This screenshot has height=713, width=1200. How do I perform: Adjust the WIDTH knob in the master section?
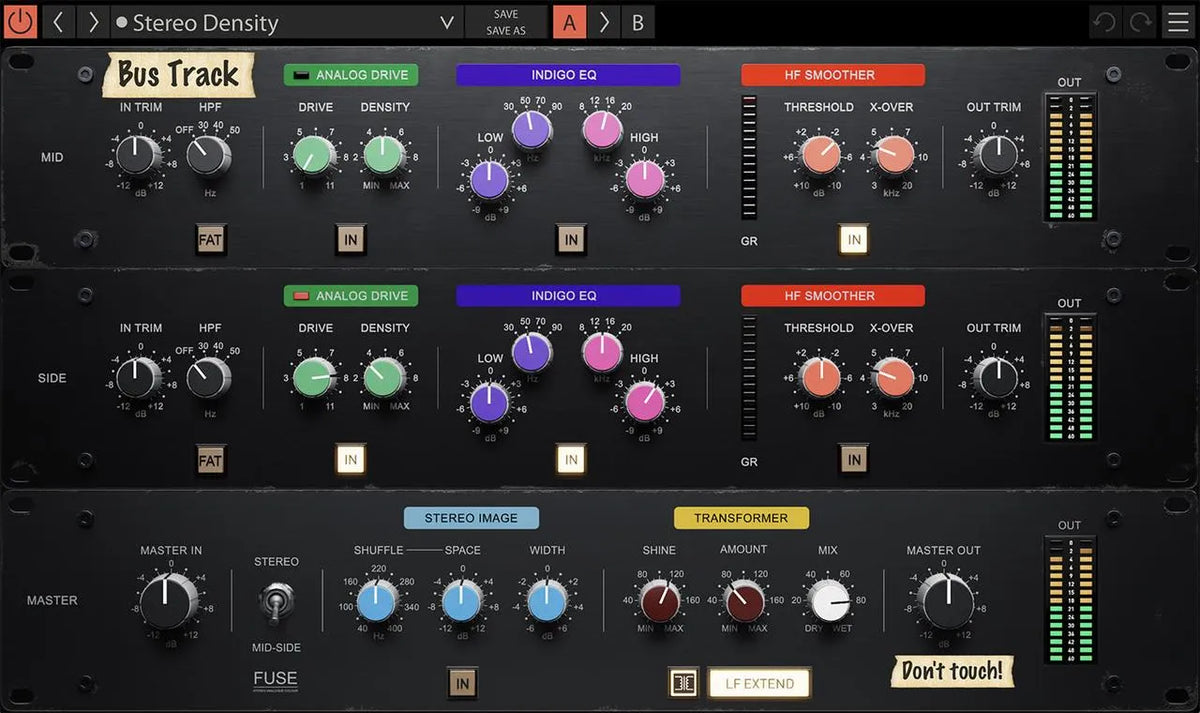[547, 601]
